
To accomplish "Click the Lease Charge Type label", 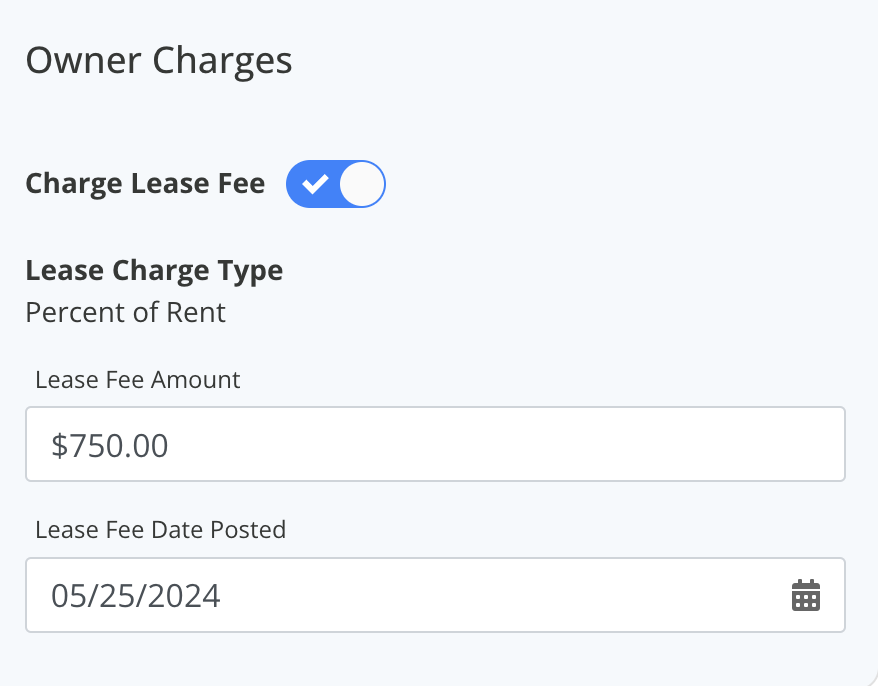I will point(153,270).
